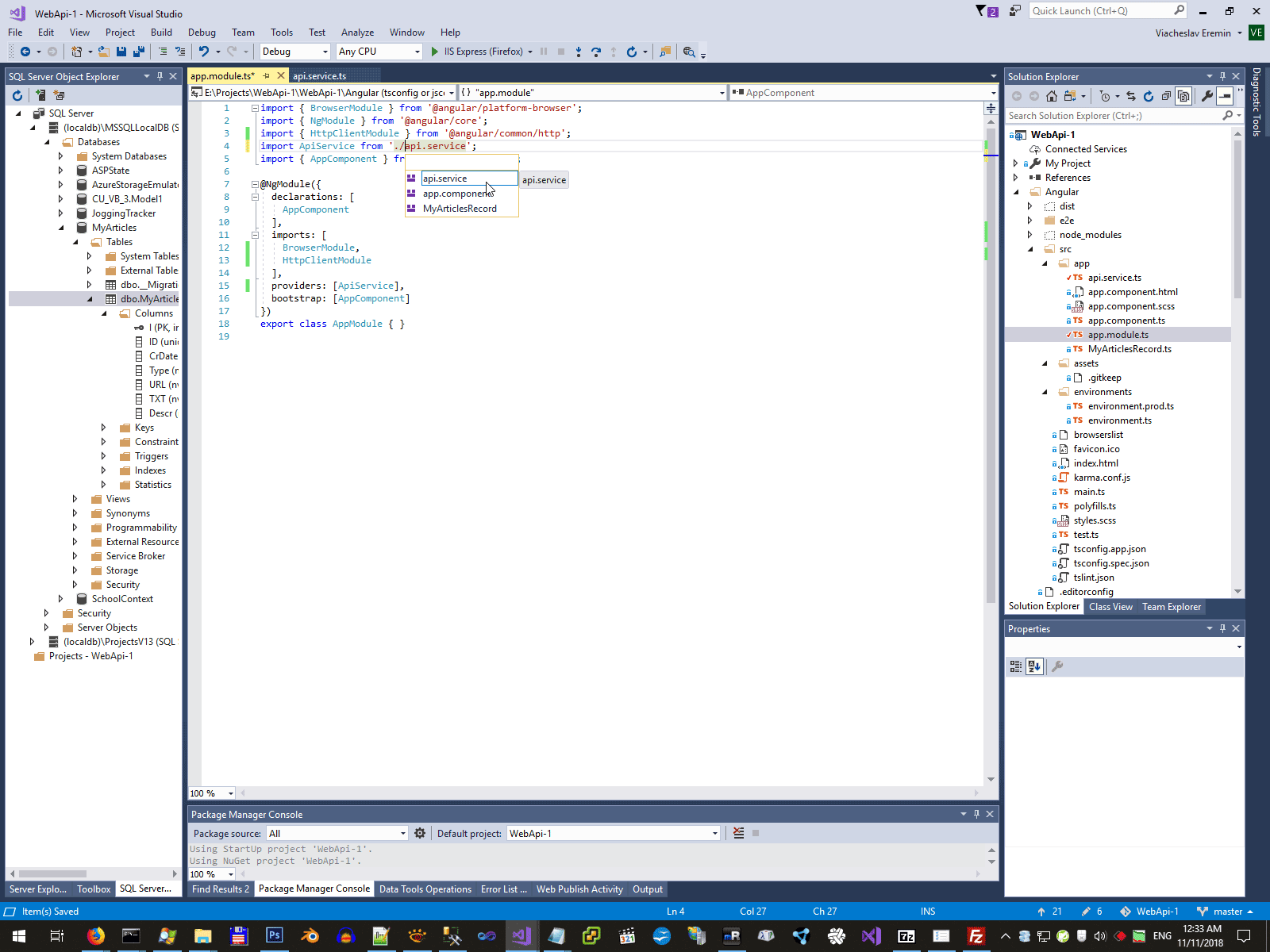Open the Default project dropdown

(x=614, y=833)
